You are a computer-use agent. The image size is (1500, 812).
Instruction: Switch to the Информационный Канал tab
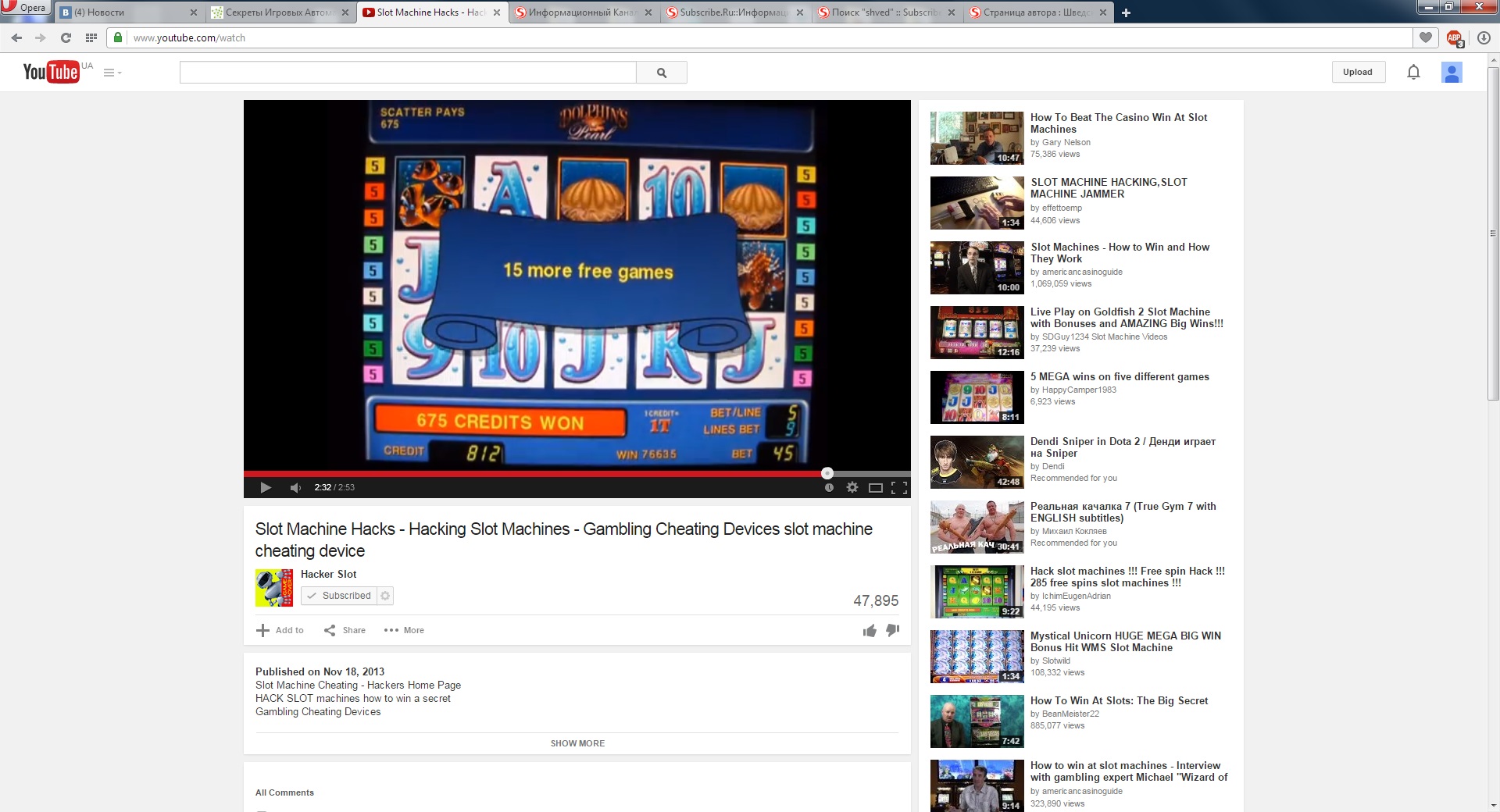(583, 12)
